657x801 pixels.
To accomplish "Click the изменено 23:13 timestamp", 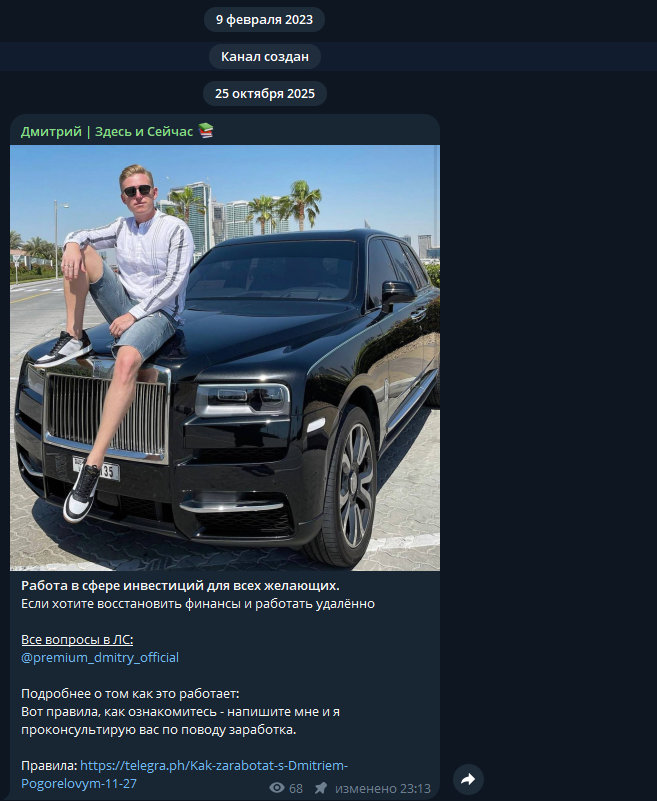I will pos(383,789).
